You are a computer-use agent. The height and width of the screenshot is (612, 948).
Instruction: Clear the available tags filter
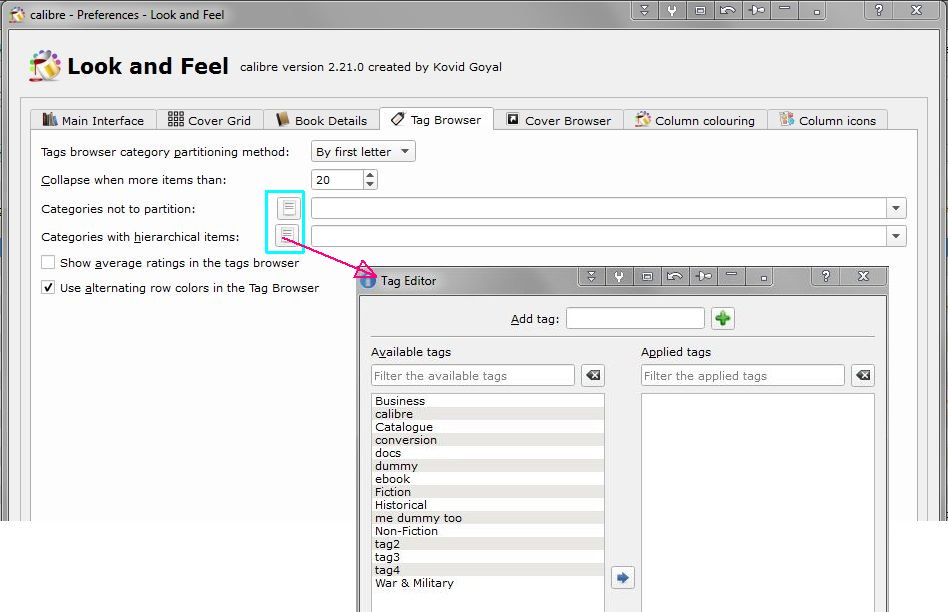click(593, 376)
